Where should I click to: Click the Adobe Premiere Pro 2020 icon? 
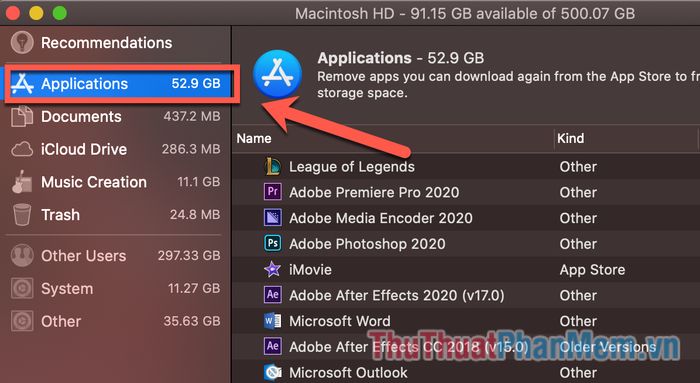[272, 192]
